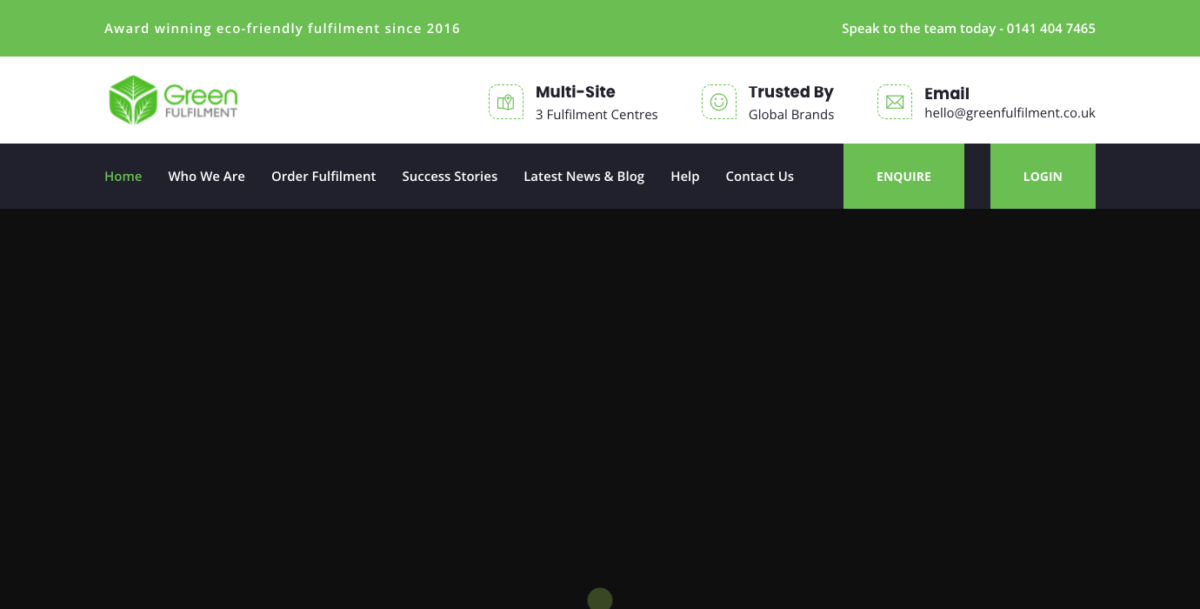Click the "Global Brands" text

tap(791, 114)
